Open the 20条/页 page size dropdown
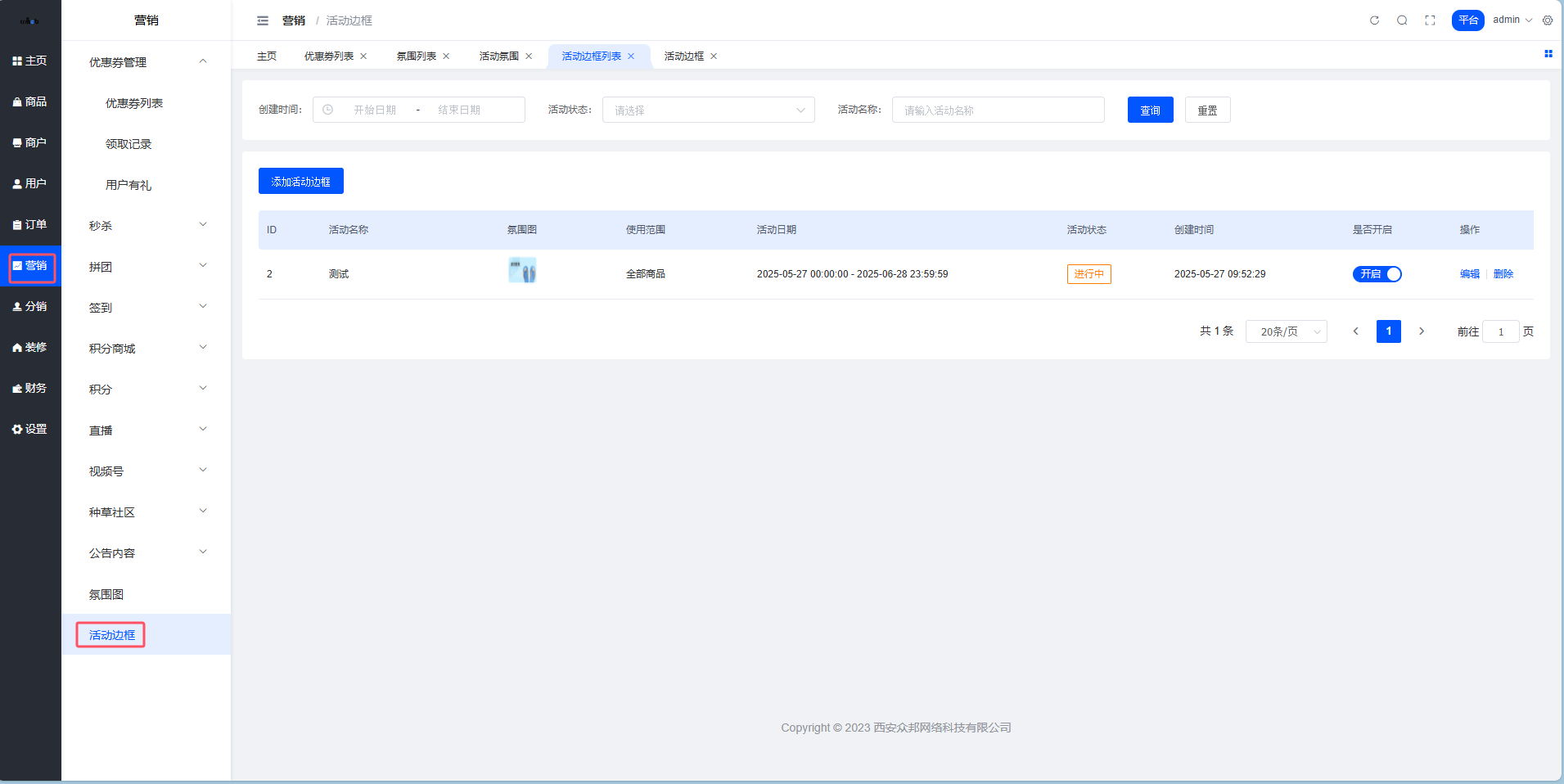1564x784 pixels. (1286, 331)
